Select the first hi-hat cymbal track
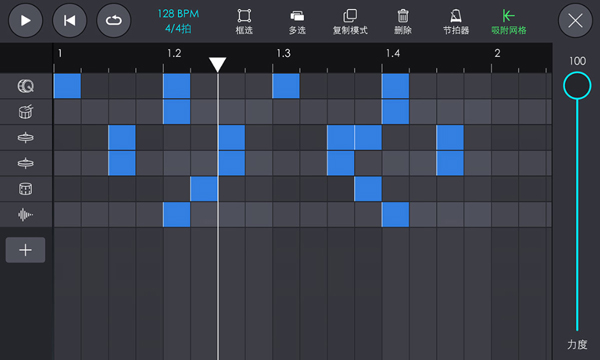Viewport: 600px width, 360px height. [26, 137]
